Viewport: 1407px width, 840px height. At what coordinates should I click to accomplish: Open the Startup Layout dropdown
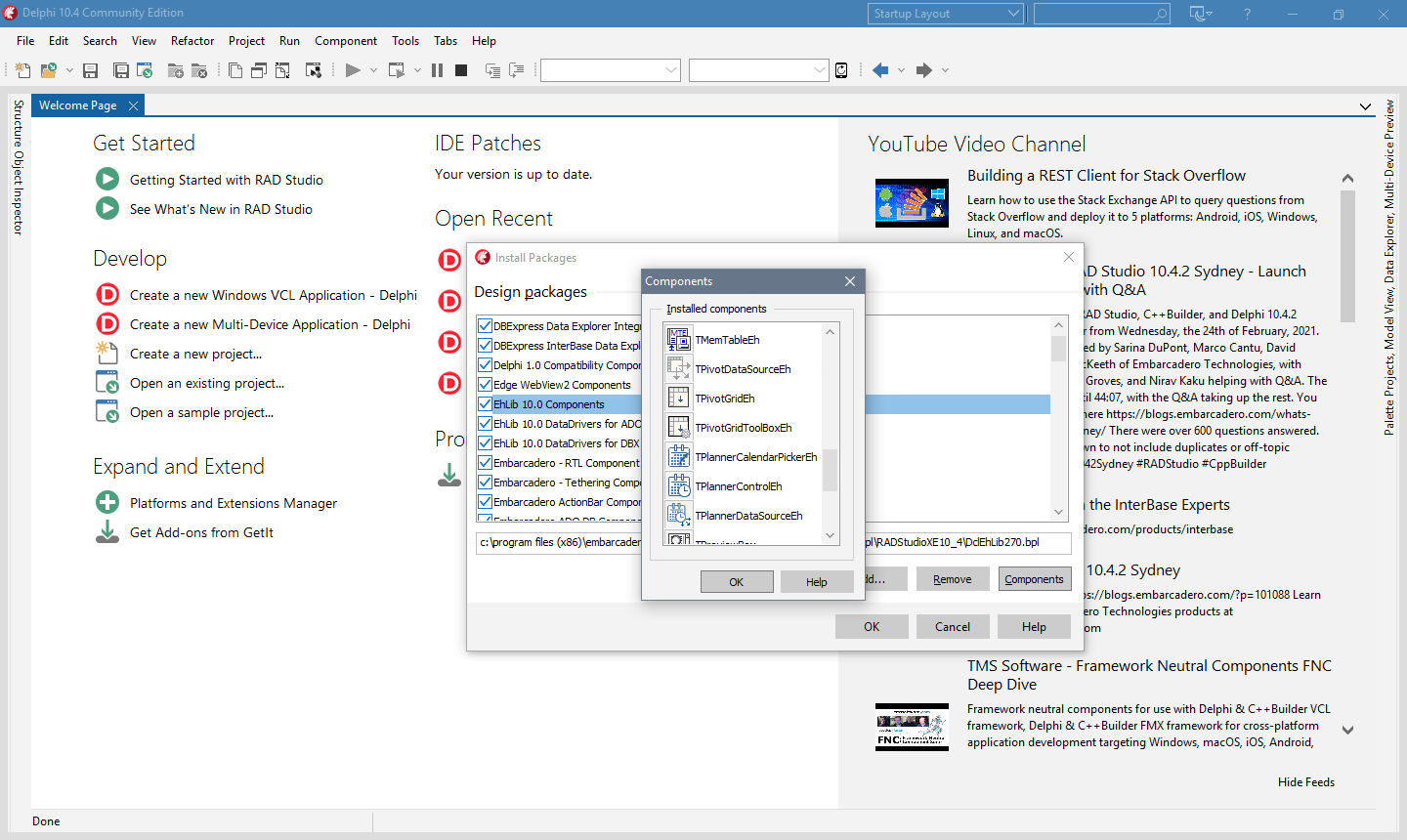point(945,14)
